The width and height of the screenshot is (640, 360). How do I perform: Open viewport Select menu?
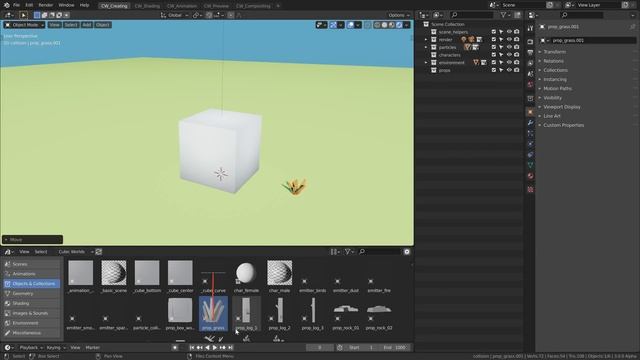click(71, 25)
